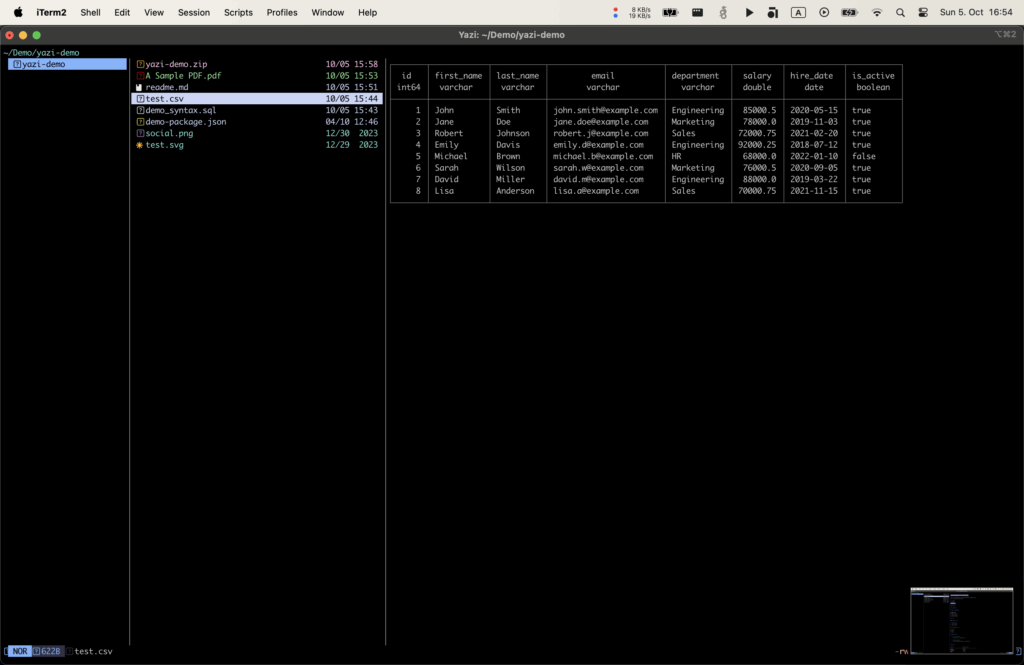
Task: Click the demo-package.json file icon
Action: tap(140, 121)
